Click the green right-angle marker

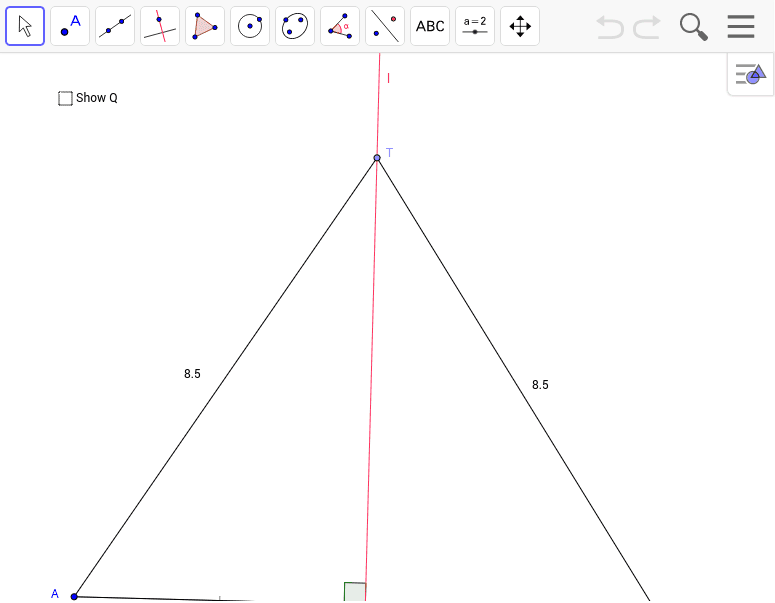355,592
